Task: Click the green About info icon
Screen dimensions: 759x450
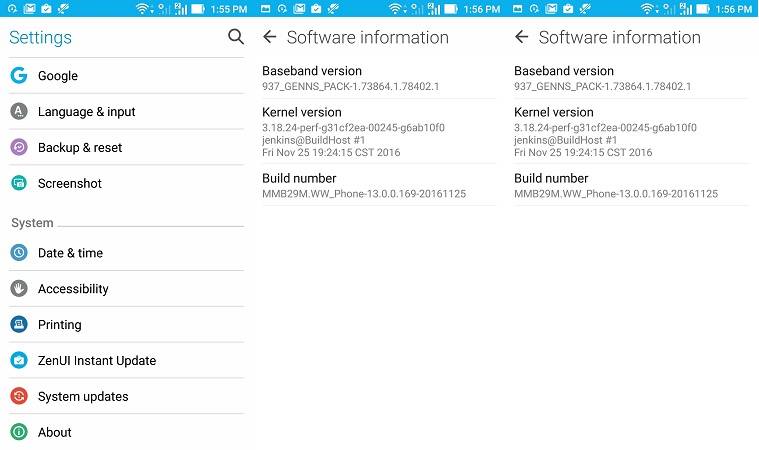Action: [19, 432]
